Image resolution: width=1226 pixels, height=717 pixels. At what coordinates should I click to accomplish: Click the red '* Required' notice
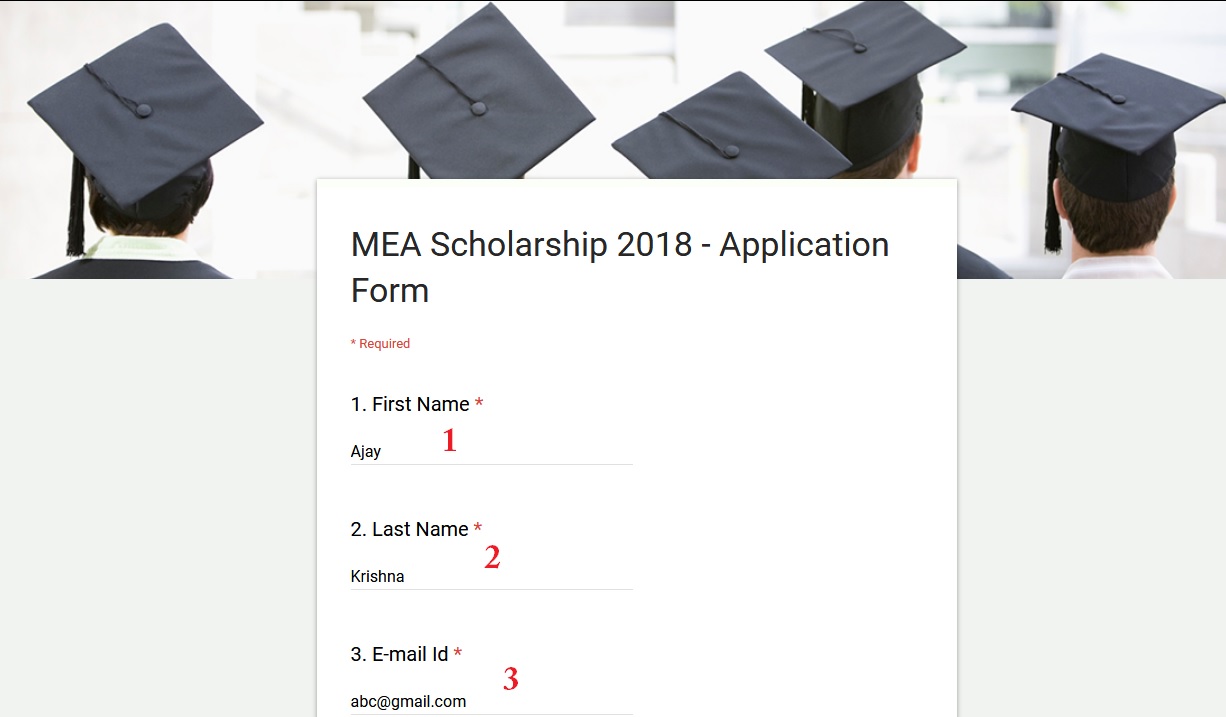[x=380, y=343]
